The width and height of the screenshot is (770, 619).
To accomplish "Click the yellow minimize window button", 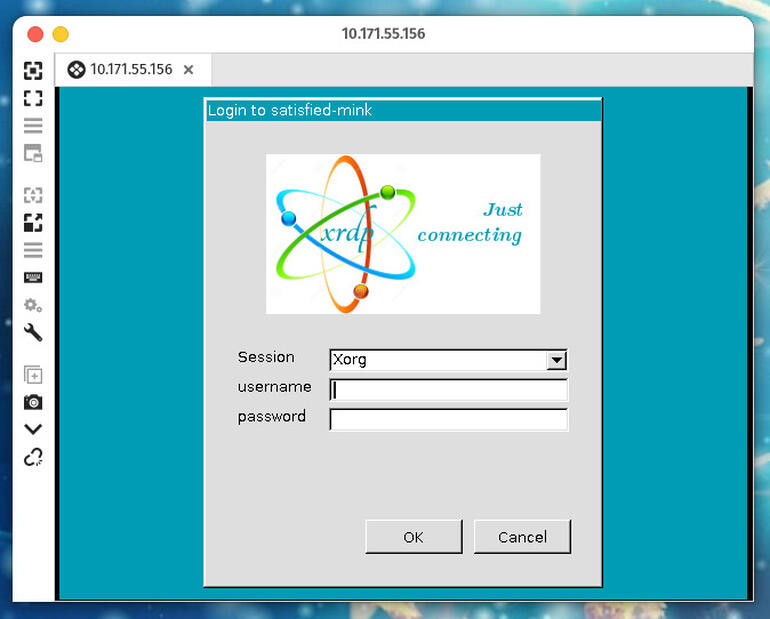I will 60,34.
